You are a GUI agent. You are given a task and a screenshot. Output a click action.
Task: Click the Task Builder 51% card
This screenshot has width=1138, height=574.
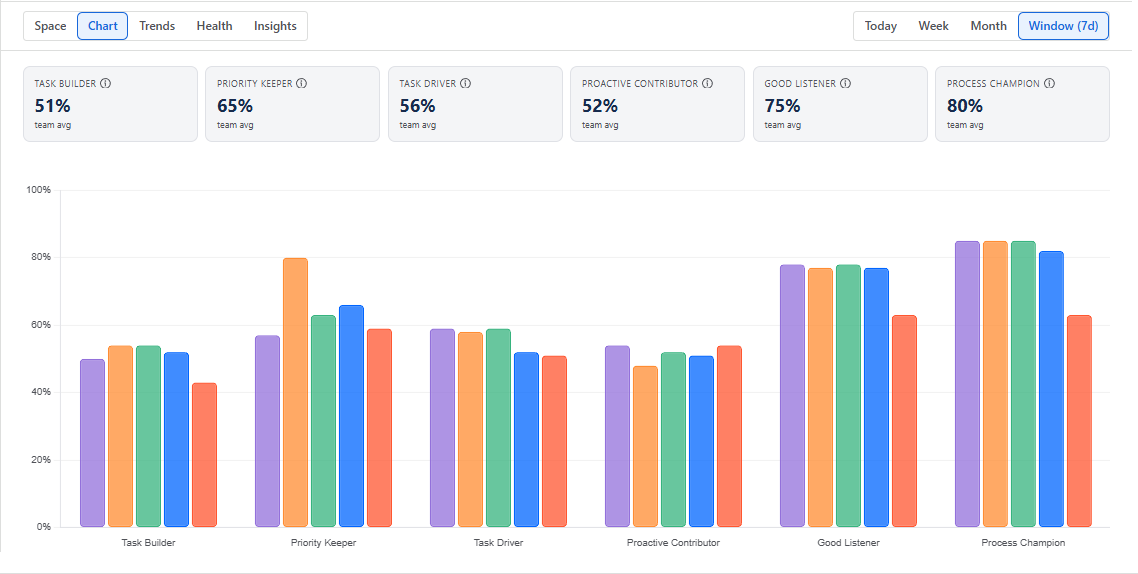click(x=110, y=104)
